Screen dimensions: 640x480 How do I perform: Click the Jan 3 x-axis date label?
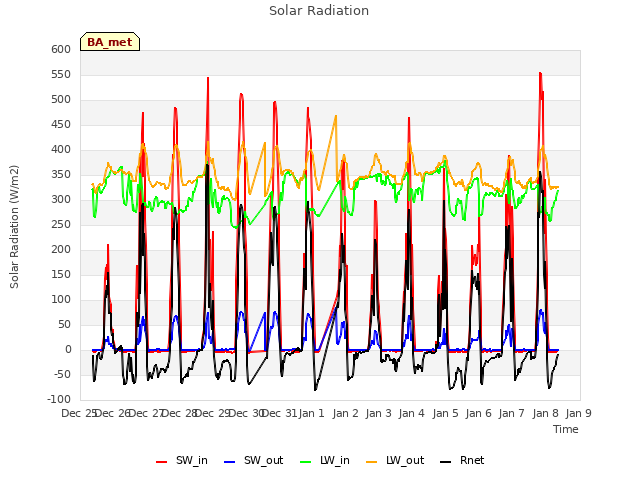[x=378, y=413]
